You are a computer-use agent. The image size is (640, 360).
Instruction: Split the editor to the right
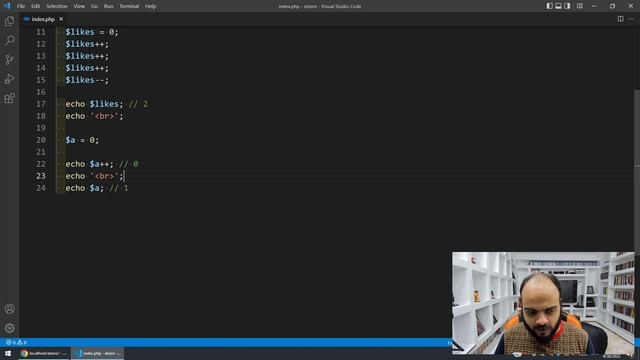620,19
